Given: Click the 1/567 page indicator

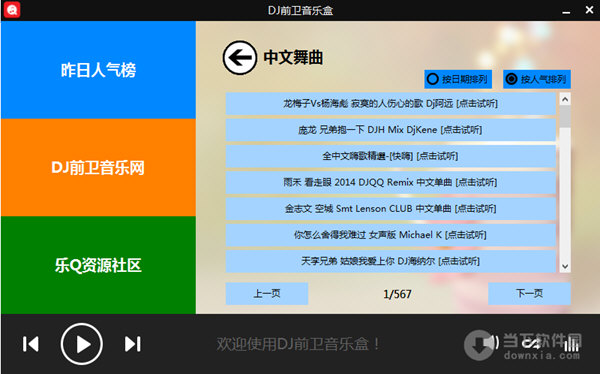Looking at the screenshot, I should 397,294.
